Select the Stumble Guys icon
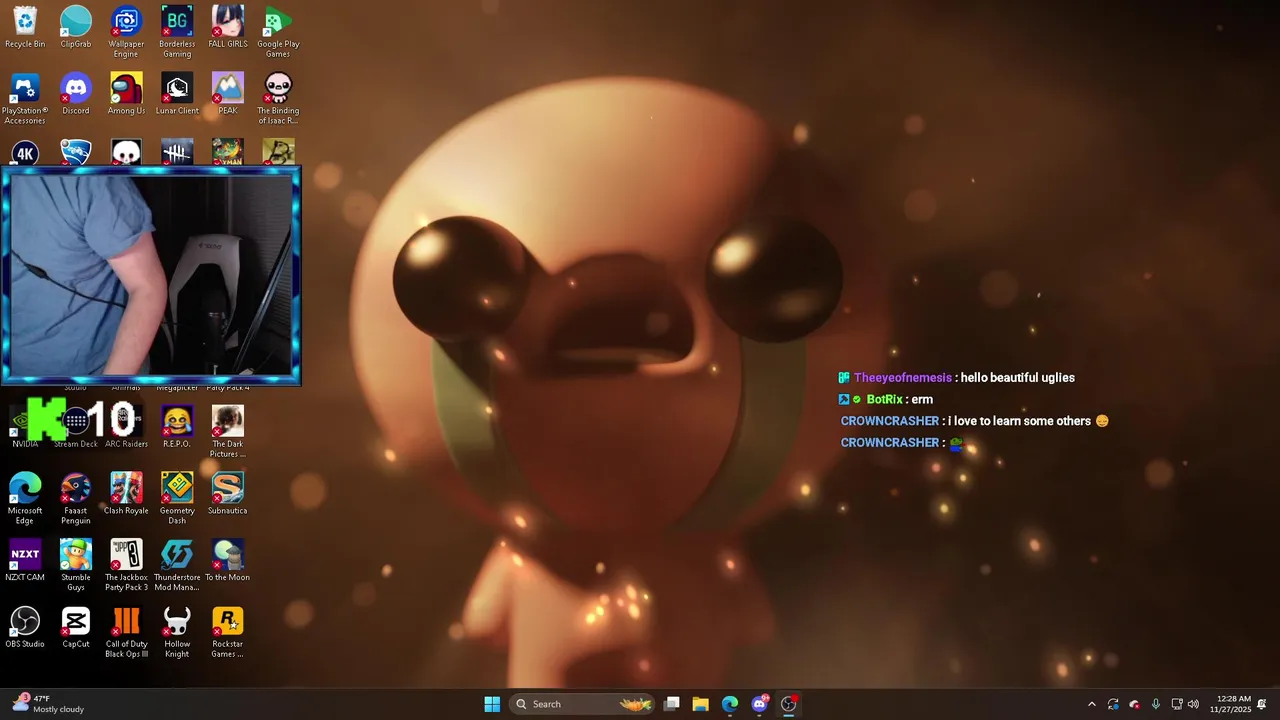The width and height of the screenshot is (1280, 720). tap(76, 564)
